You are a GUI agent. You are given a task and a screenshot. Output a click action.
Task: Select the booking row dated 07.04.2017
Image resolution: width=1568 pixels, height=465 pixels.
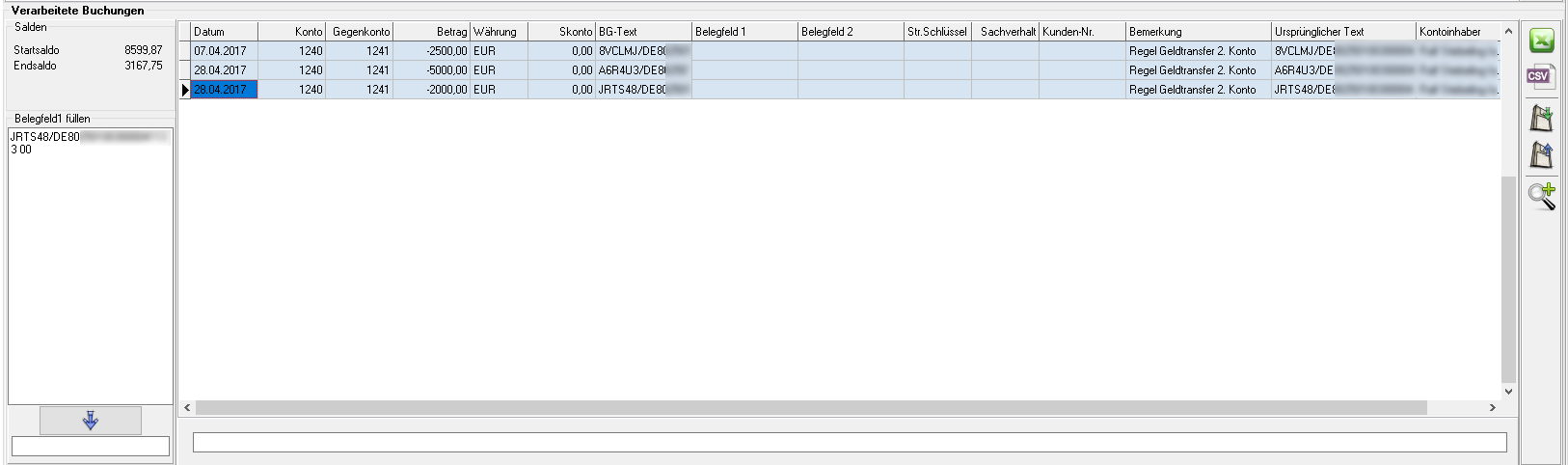pyautogui.click(x=224, y=51)
